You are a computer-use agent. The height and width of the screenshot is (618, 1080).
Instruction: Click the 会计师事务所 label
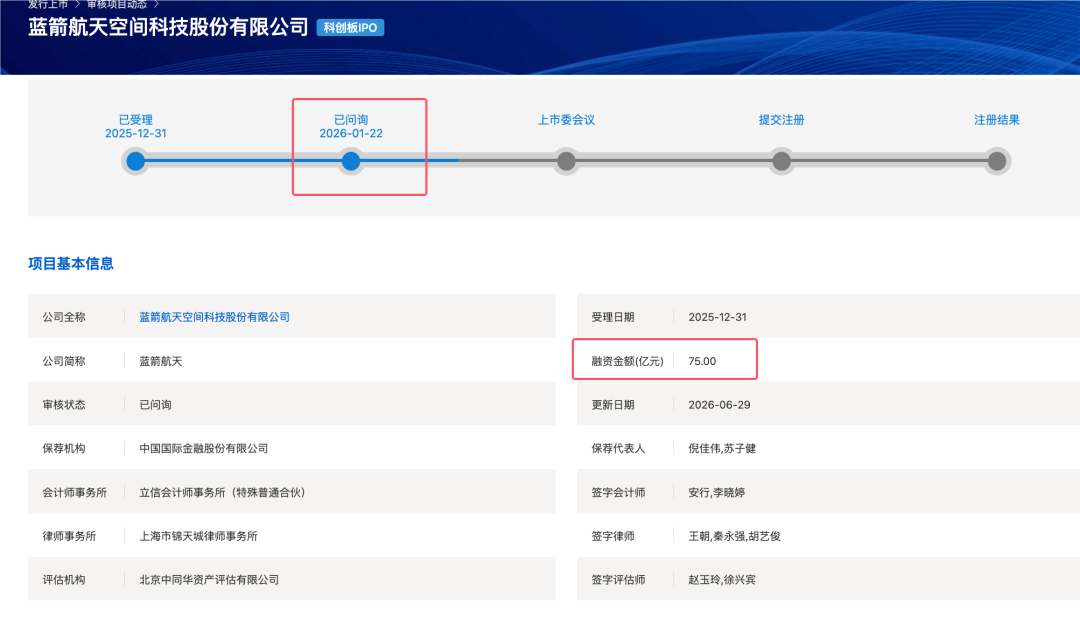pos(74,493)
